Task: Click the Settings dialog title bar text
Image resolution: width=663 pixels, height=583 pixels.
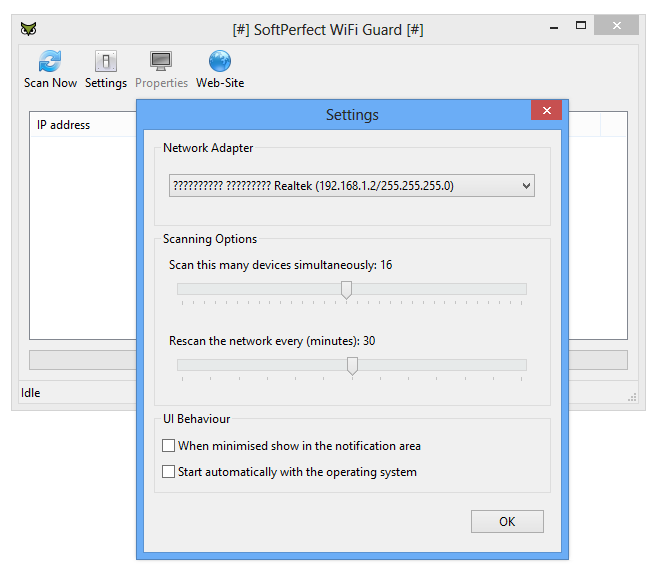Action: click(x=352, y=115)
